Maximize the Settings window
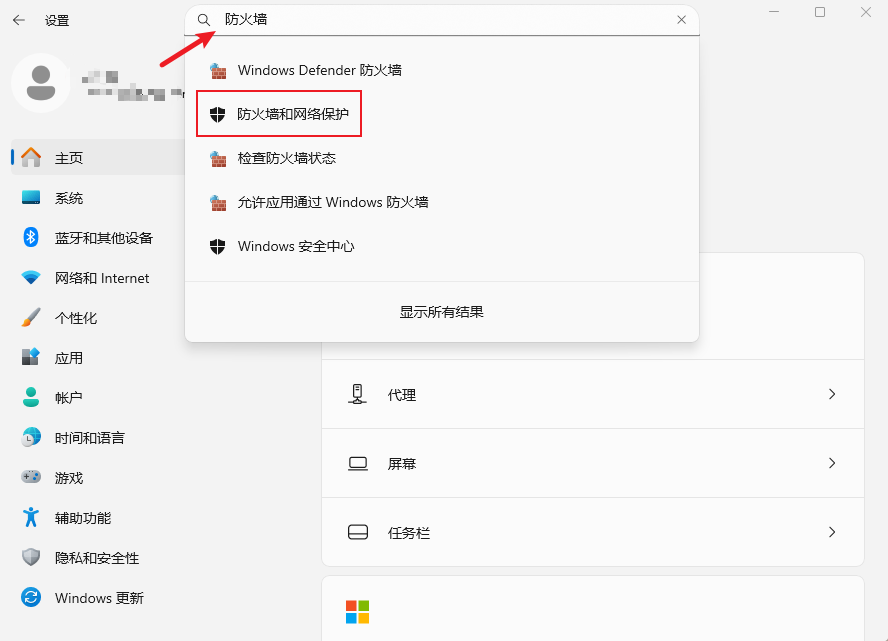Viewport: 888px width, 641px height. tap(820, 12)
